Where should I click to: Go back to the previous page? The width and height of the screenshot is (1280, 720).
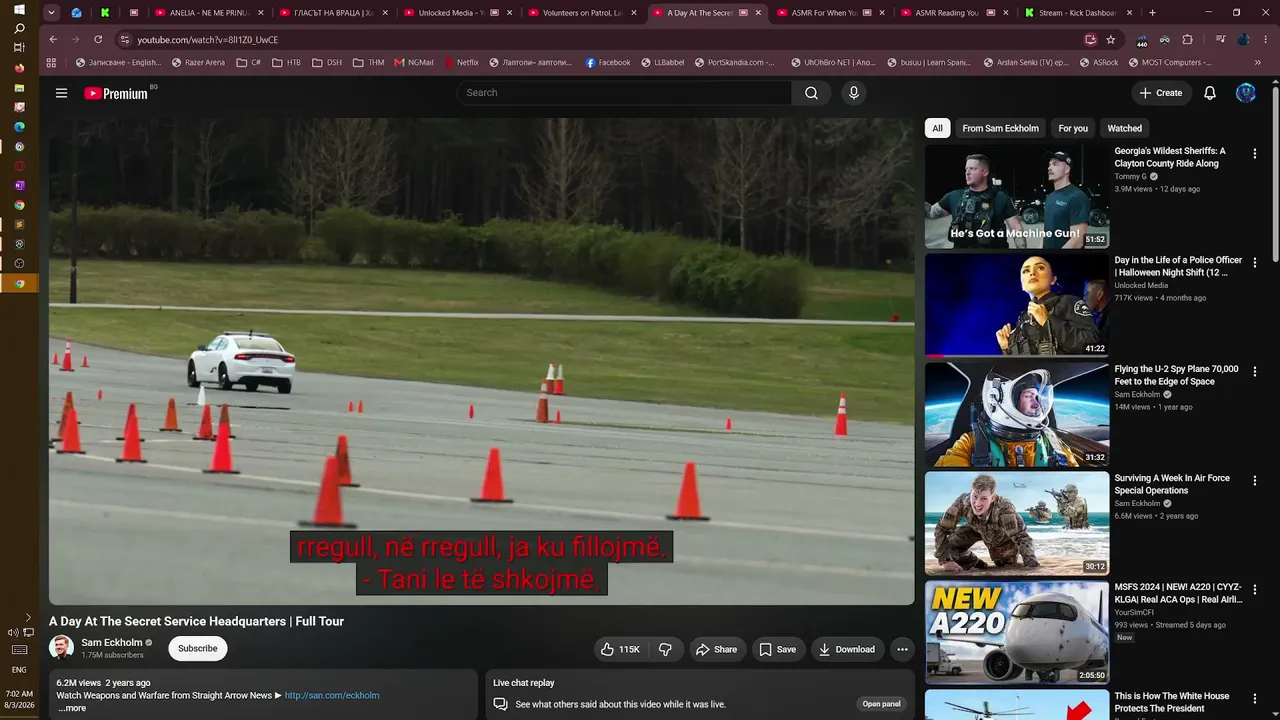pyautogui.click(x=53, y=40)
